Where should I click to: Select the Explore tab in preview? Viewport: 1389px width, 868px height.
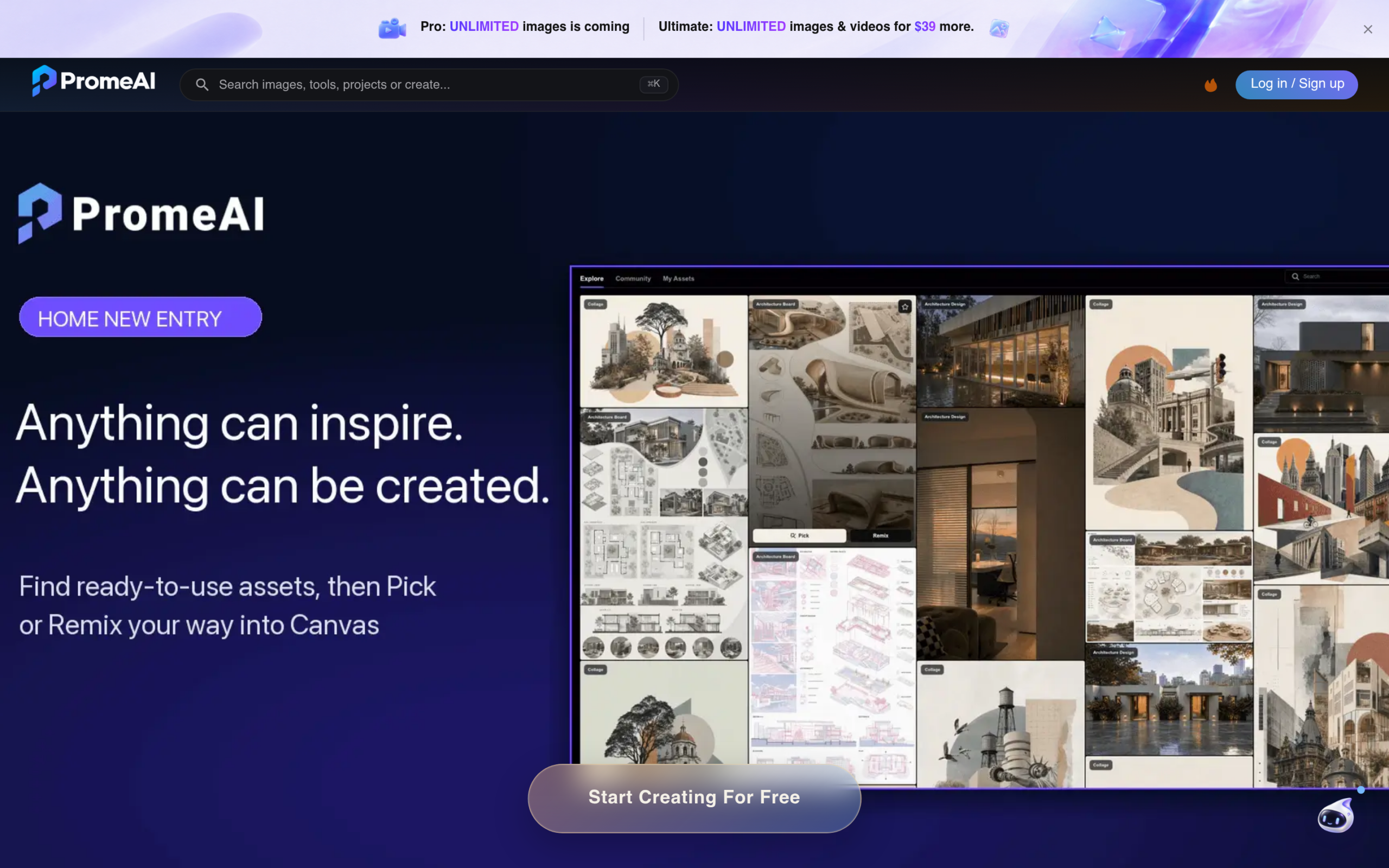[591, 278]
